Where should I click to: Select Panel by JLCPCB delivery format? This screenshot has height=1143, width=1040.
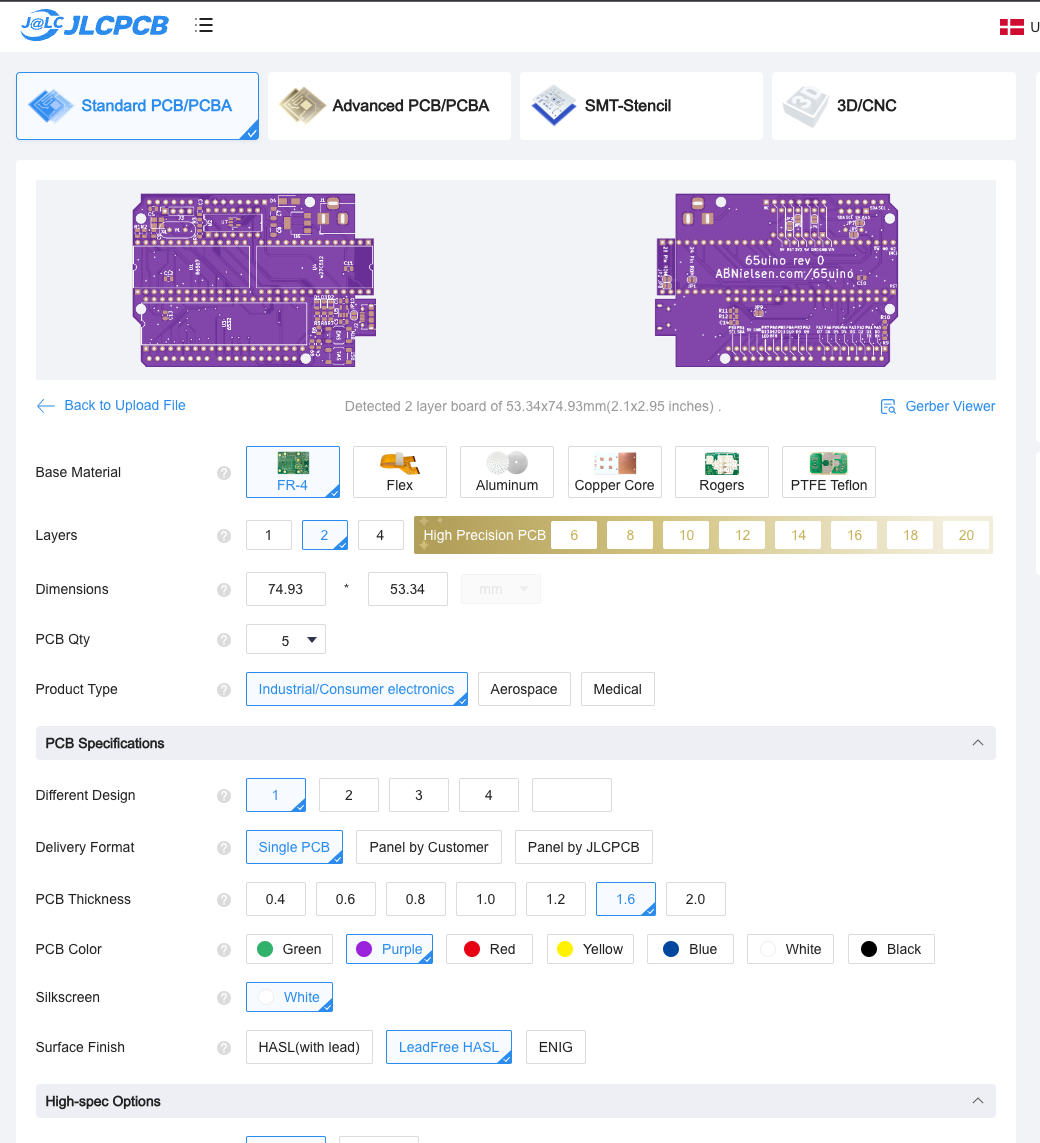(583, 847)
